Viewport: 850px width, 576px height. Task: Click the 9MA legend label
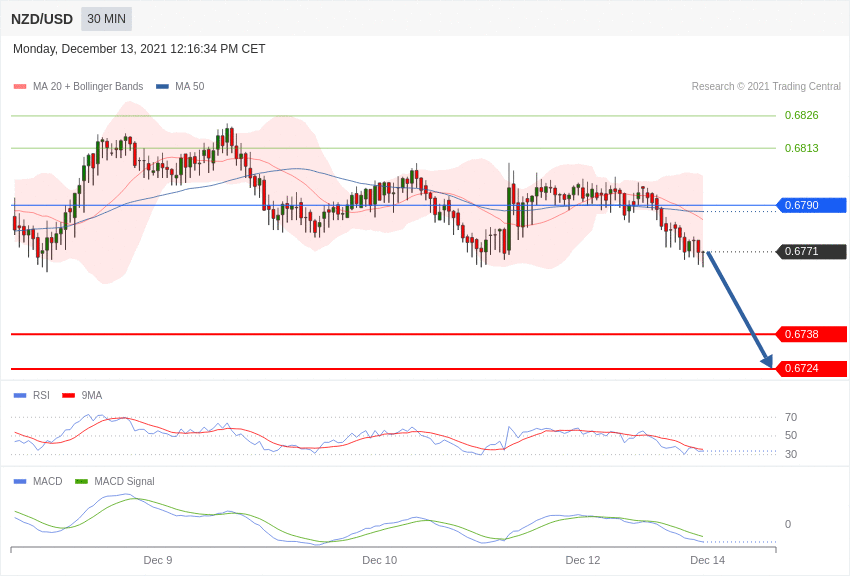[x=92, y=395]
